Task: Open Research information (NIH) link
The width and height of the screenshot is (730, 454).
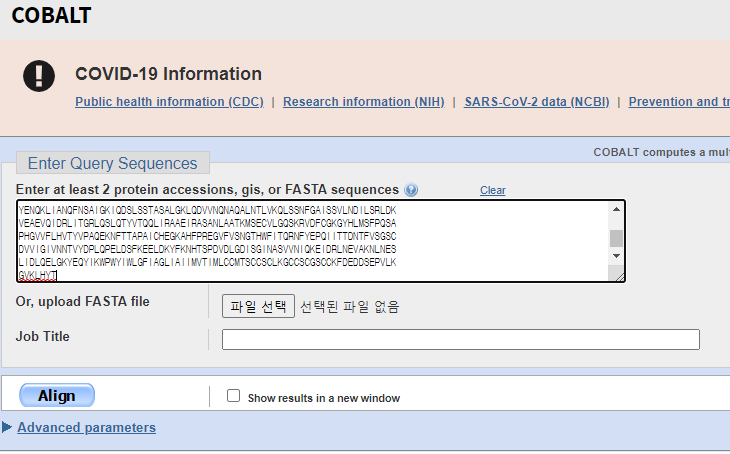Action: coord(364,102)
